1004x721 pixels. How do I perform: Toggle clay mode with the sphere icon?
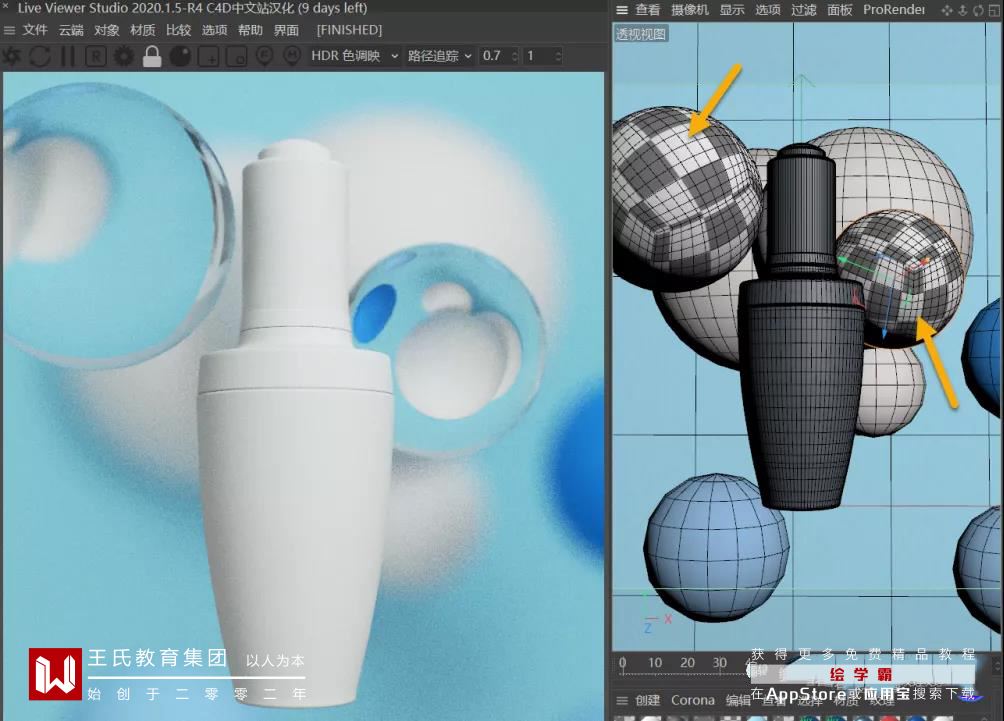pos(180,56)
